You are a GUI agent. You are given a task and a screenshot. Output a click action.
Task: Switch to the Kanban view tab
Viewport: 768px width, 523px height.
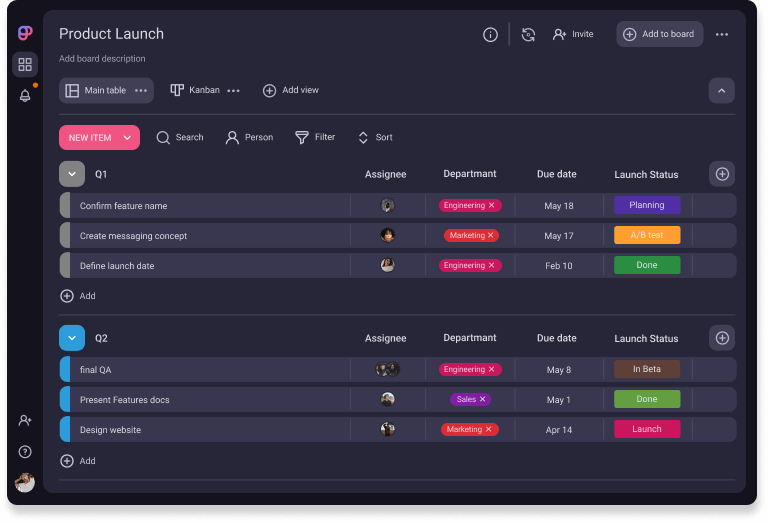(x=196, y=90)
